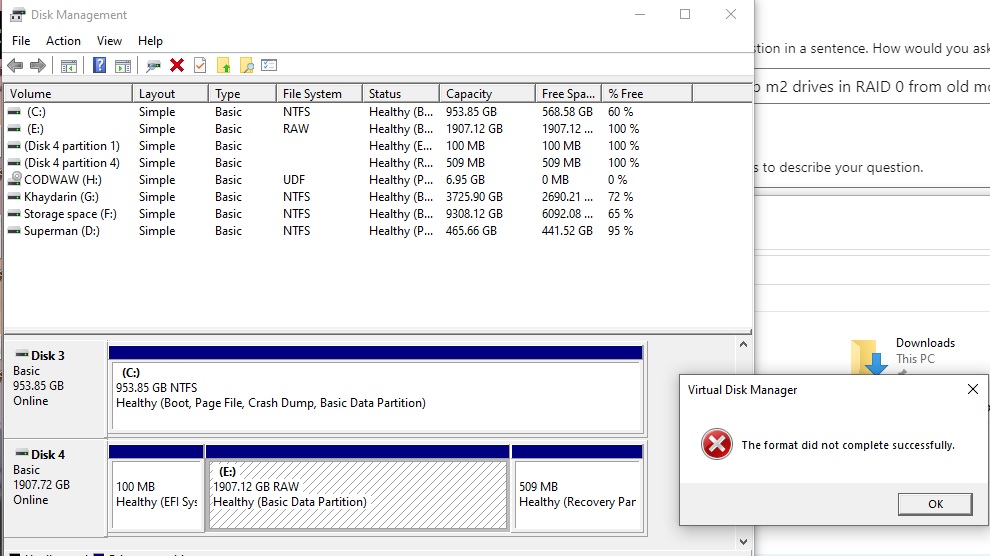The height and width of the screenshot is (556, 990).
Task: Select the (E:) 1907.12 GB RAW partition block
Action: [x=357, y=488]
